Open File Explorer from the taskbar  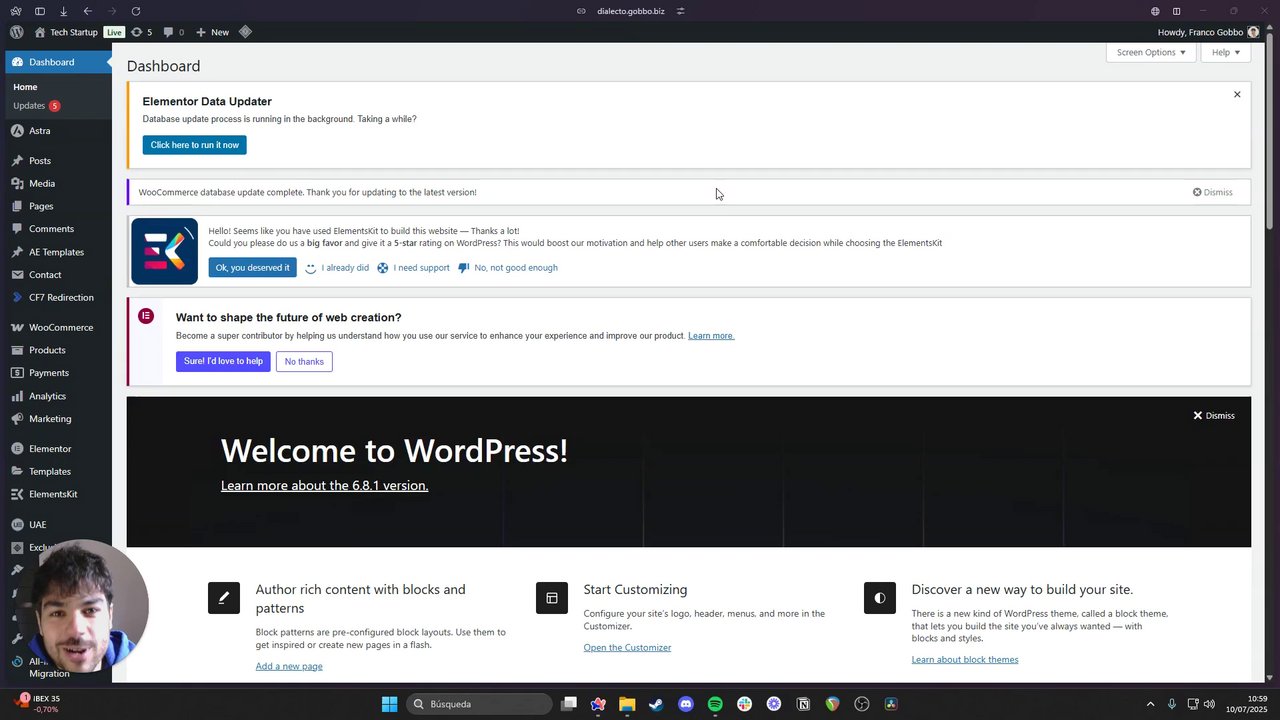(627, 704)
